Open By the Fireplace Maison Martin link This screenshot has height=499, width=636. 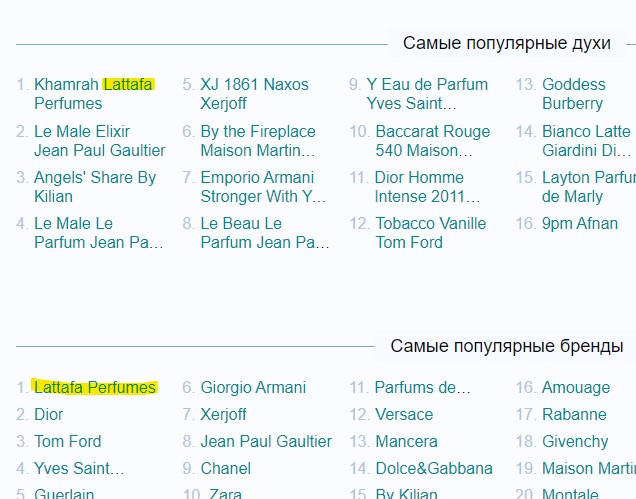click(x=258, y=141)
